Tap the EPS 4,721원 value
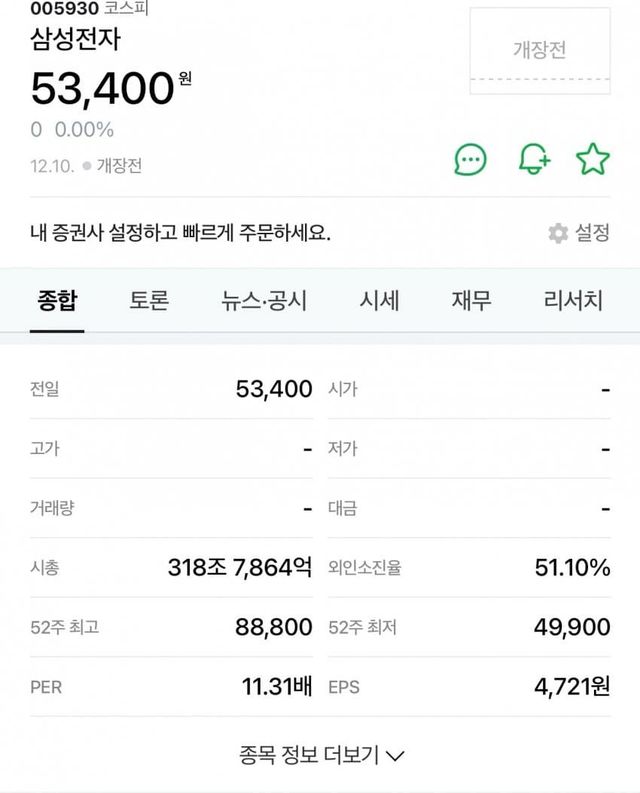 tap(572, 688)
